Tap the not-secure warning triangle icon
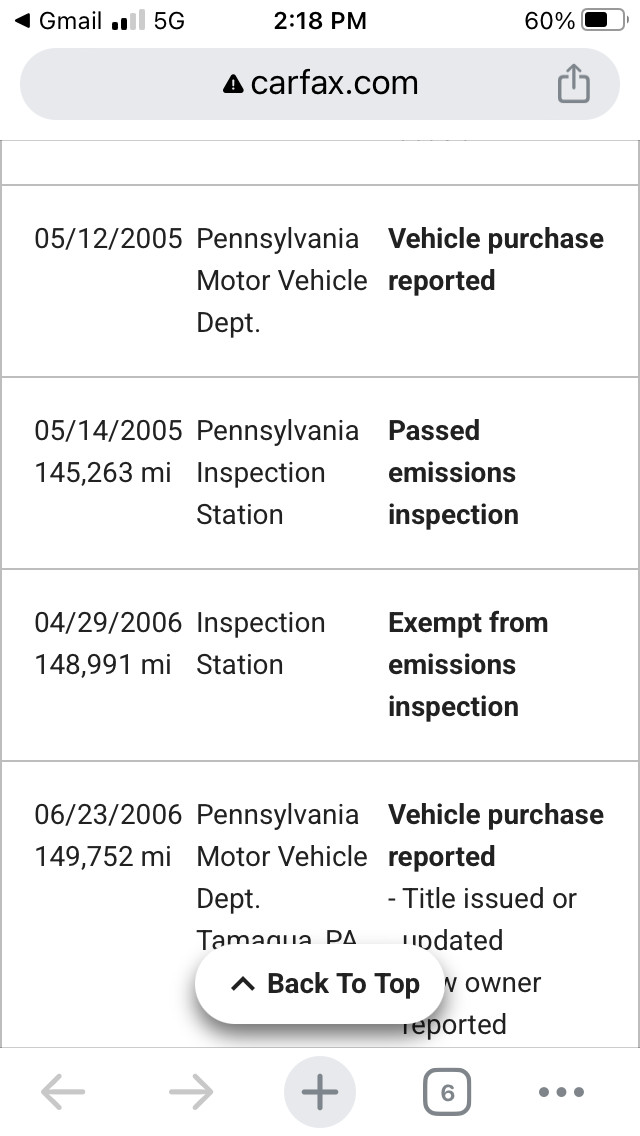 click(x=233, y=85)
